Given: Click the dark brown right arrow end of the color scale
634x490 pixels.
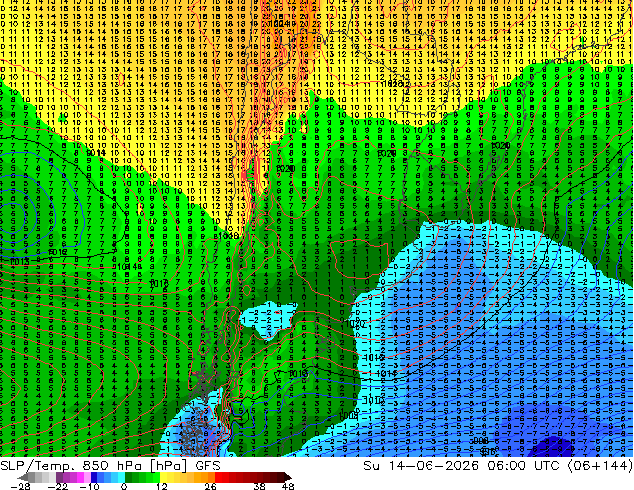Looking at the screenshot, I should pyautogui.click(x=287, y=477).
